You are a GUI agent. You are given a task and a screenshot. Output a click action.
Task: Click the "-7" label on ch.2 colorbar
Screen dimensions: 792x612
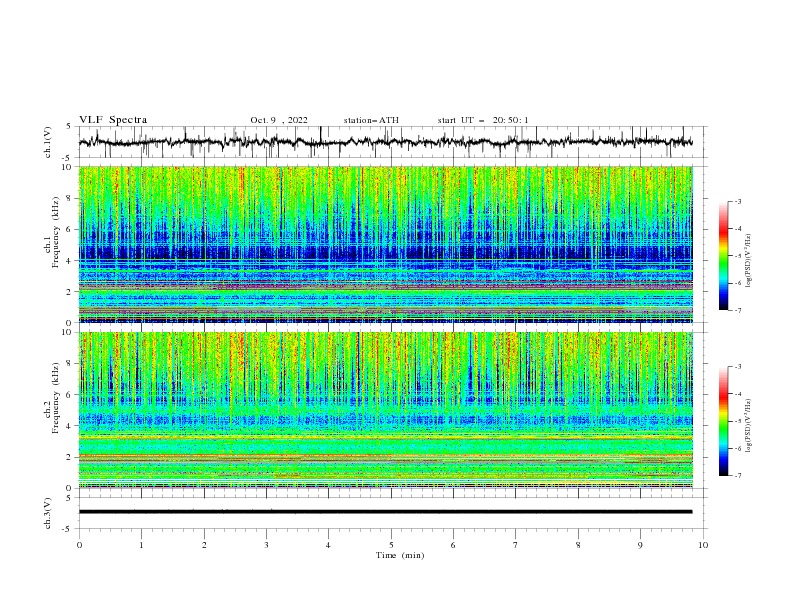[738, 476]
